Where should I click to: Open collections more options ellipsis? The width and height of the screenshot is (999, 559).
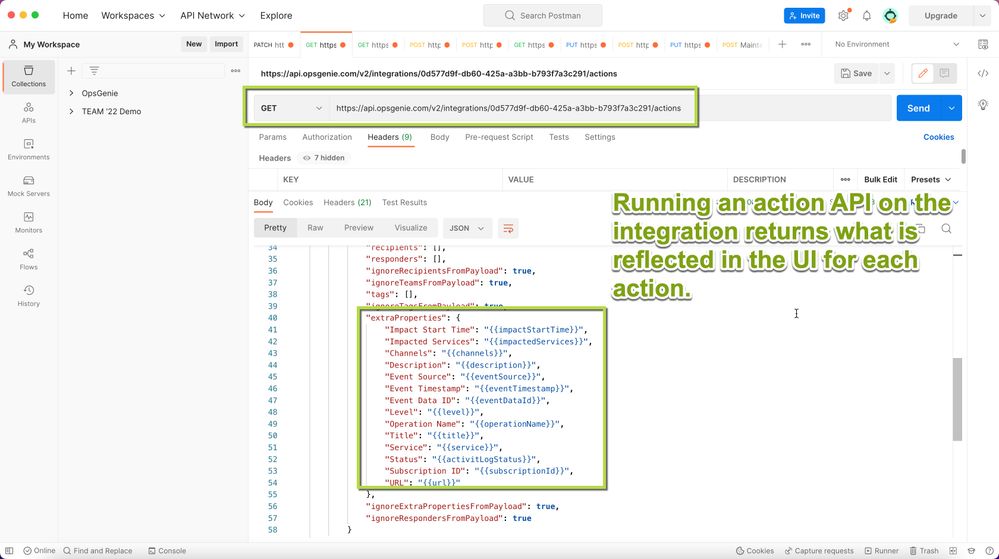click(x=235, y=71)
